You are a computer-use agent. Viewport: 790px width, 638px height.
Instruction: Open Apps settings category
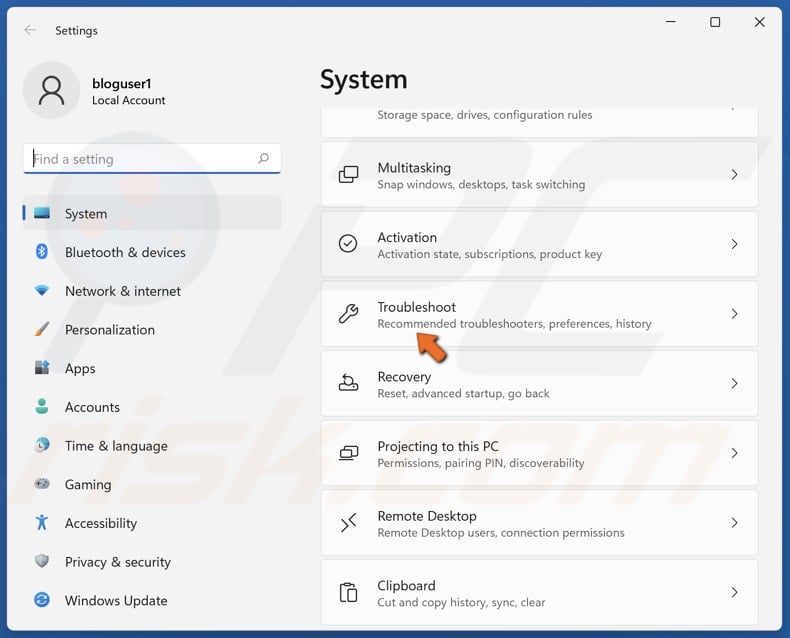click(x=80, y=368)
